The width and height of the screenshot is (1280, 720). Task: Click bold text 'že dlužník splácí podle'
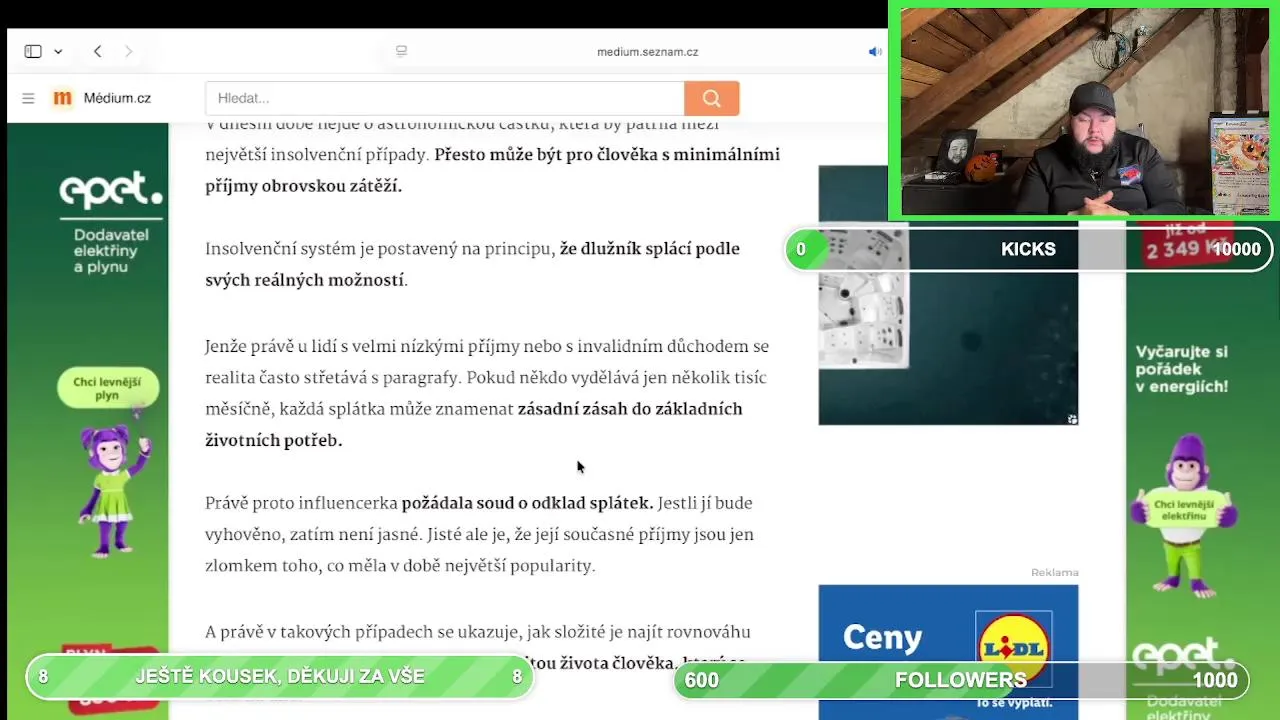[x=650, y=249]
